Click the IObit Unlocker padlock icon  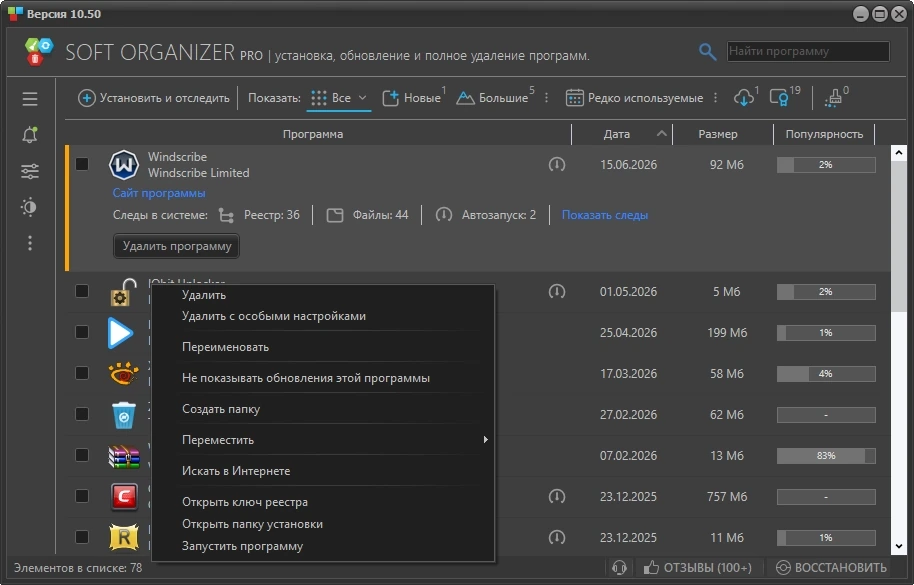click(x=124, y=292)
